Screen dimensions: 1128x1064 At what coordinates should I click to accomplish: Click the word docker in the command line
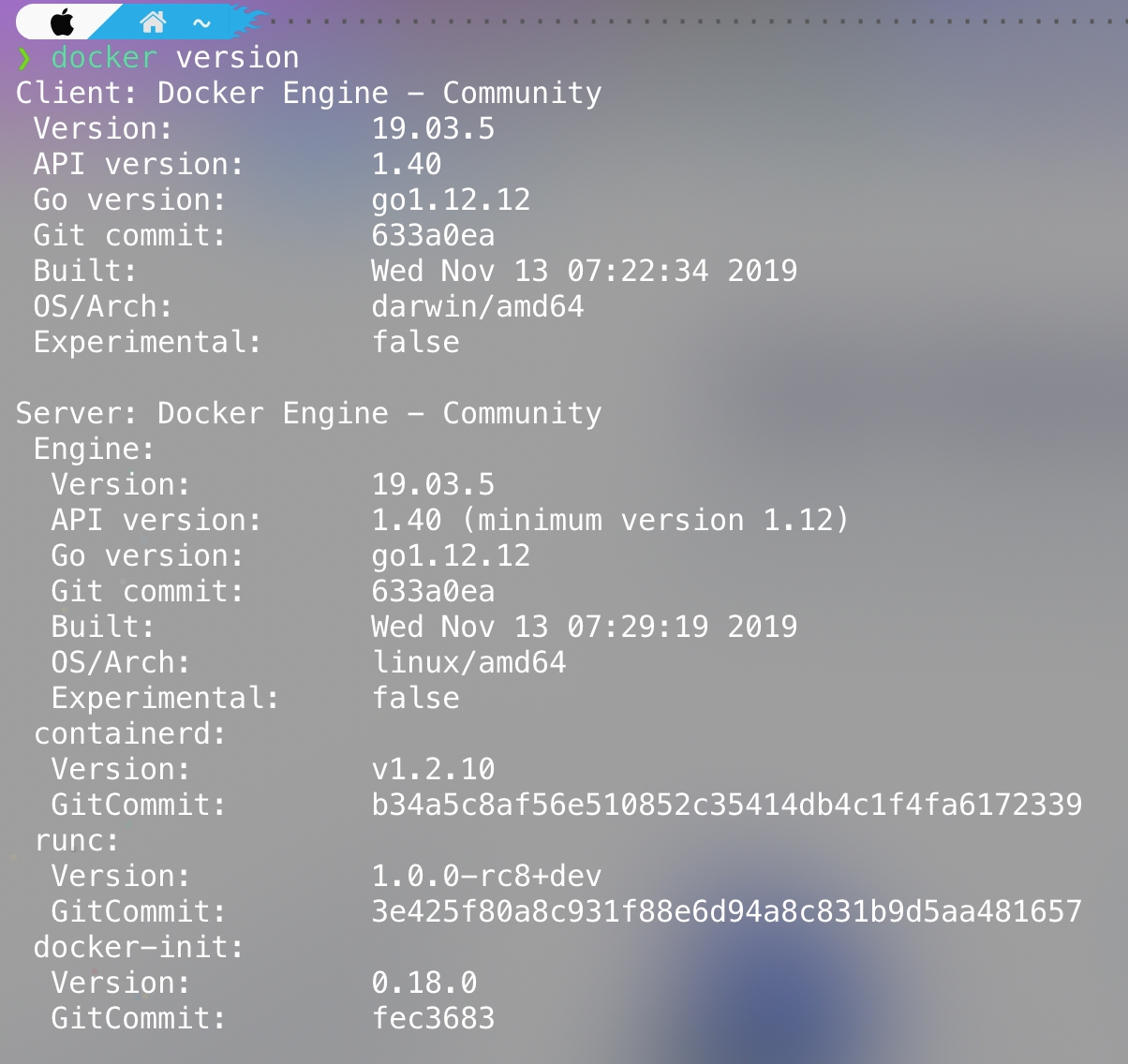point(104,58)
